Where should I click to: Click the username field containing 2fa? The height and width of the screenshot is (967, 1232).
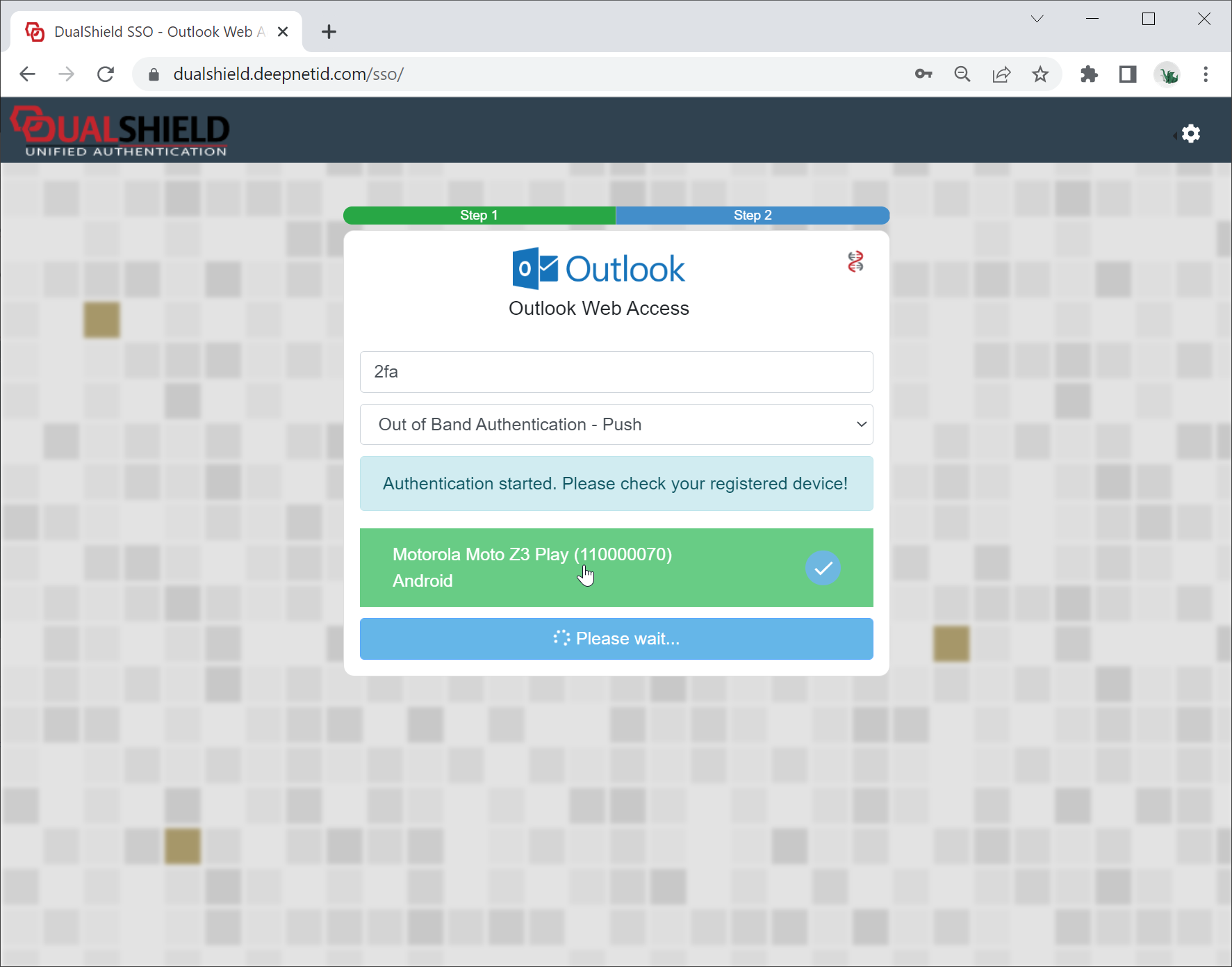(x=616, y=372)
